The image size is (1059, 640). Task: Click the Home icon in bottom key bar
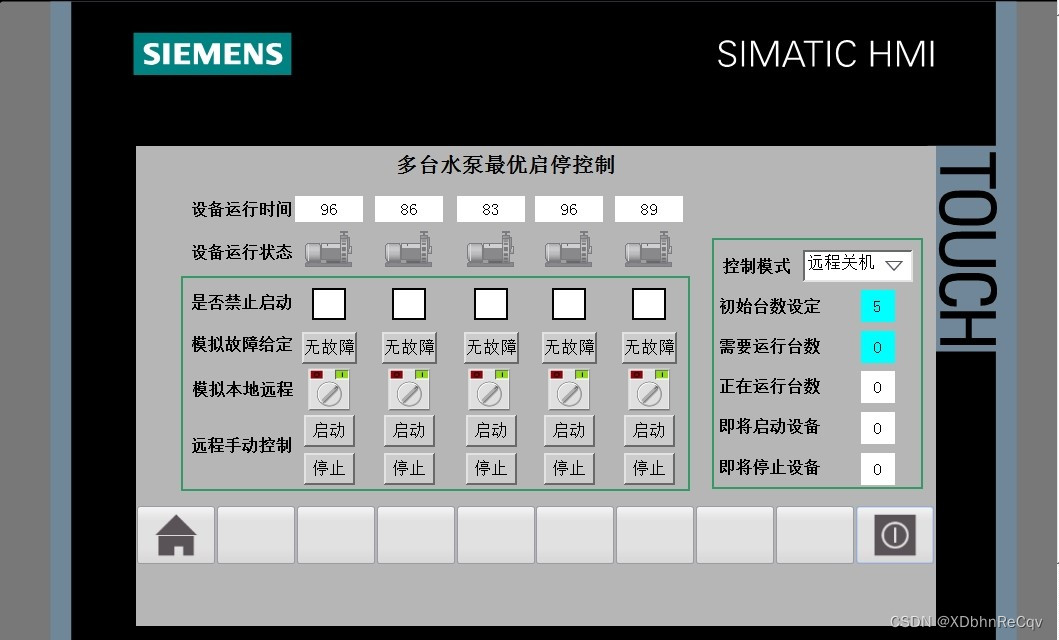click(x=176, y=535)
